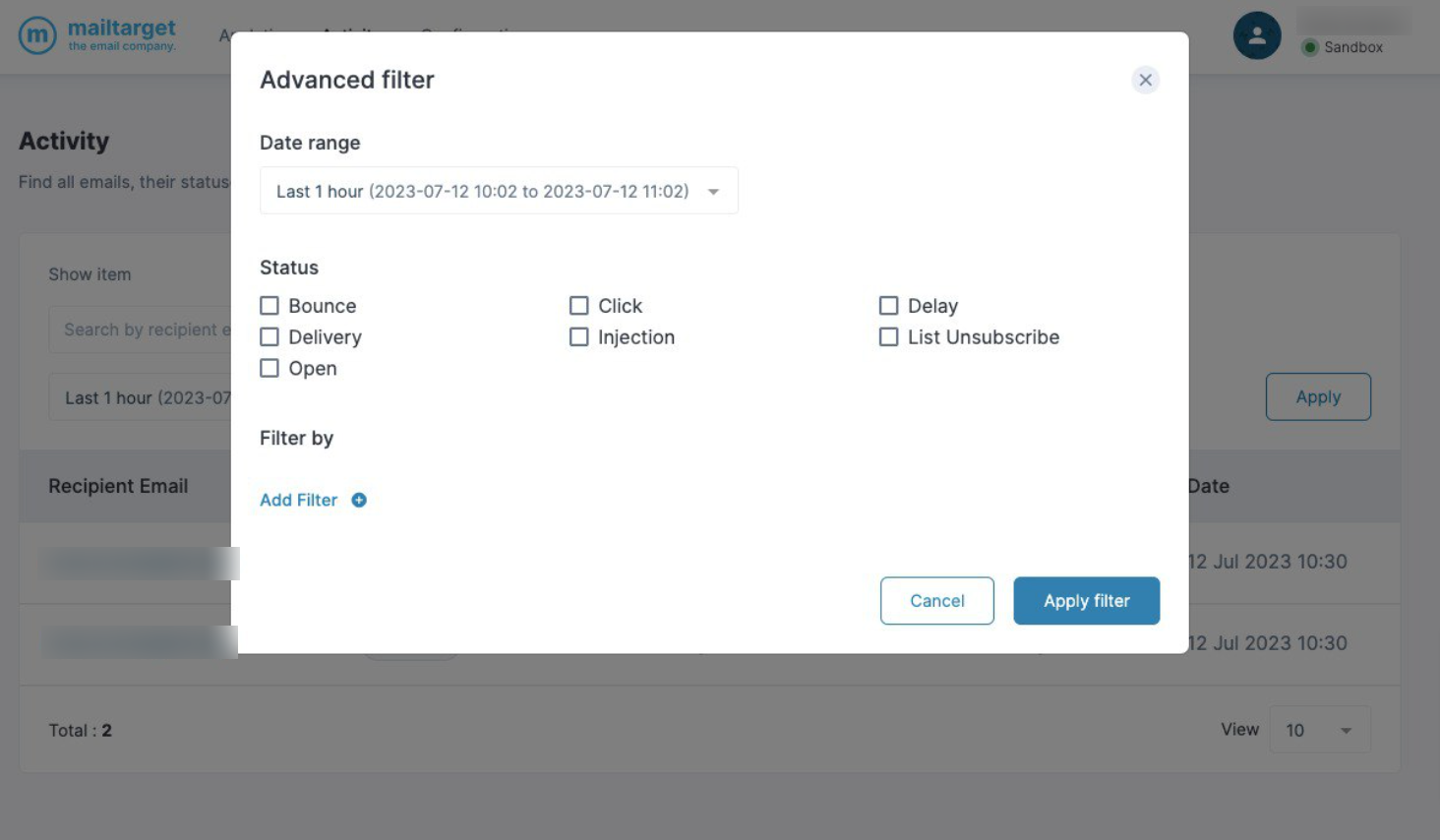
Task: Click the Search by recipient field
Action: point(141,330)
